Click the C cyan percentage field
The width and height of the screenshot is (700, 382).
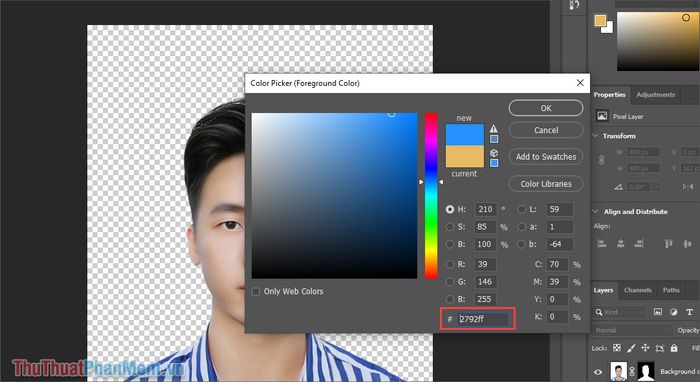(558, 264)
